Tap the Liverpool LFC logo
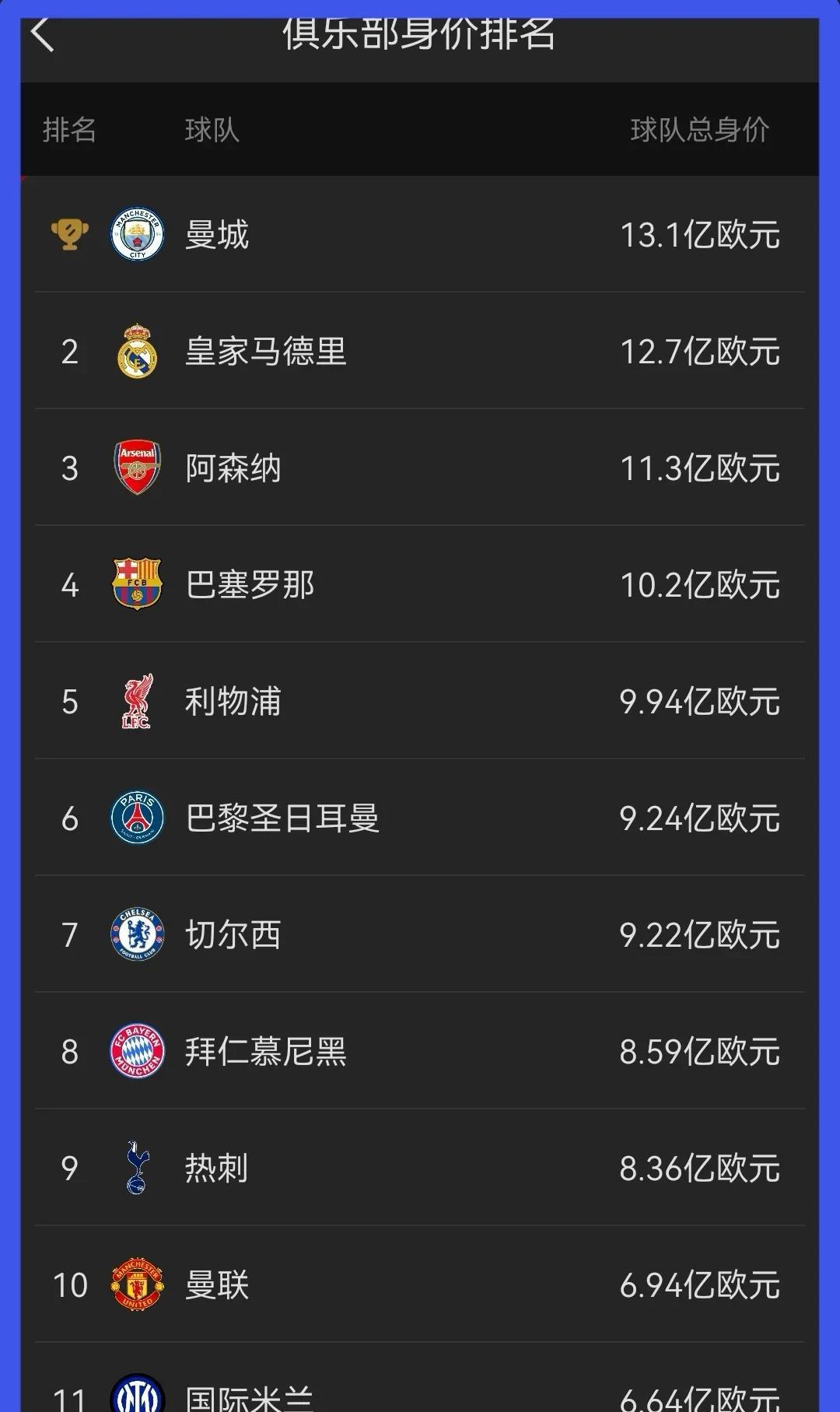This screenshot has width=840, height=1412. pyautogui.click(x=138, y=702)
